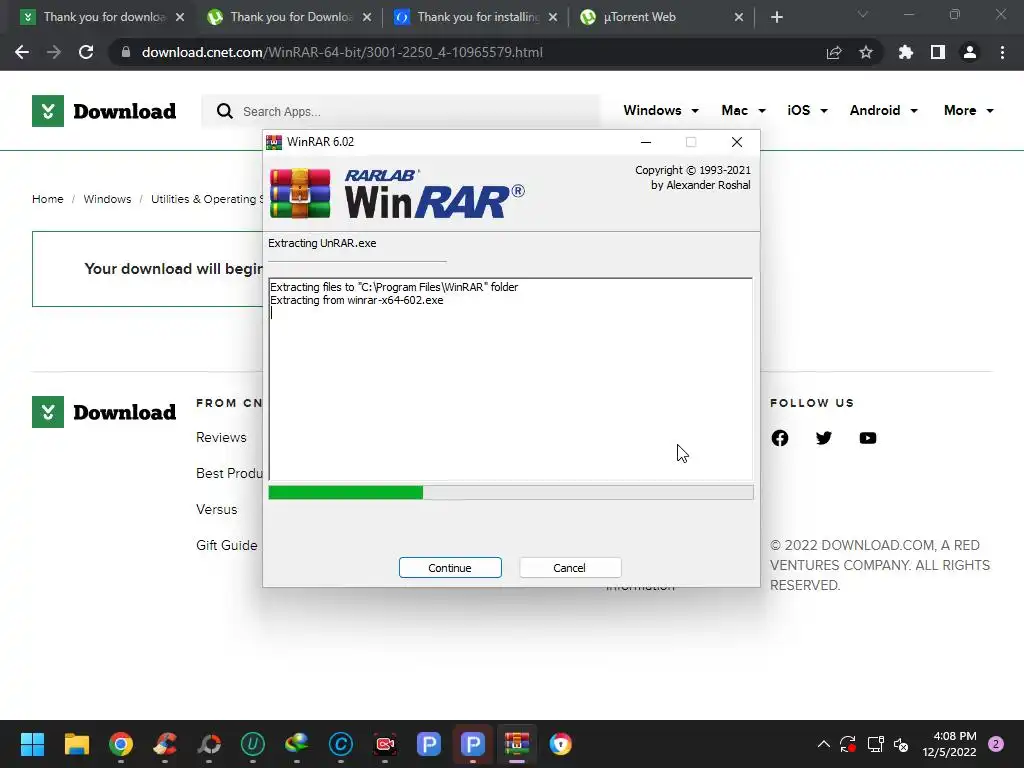Open the Chrome tab search chevron
The image size is (1024, 768).
863,14
